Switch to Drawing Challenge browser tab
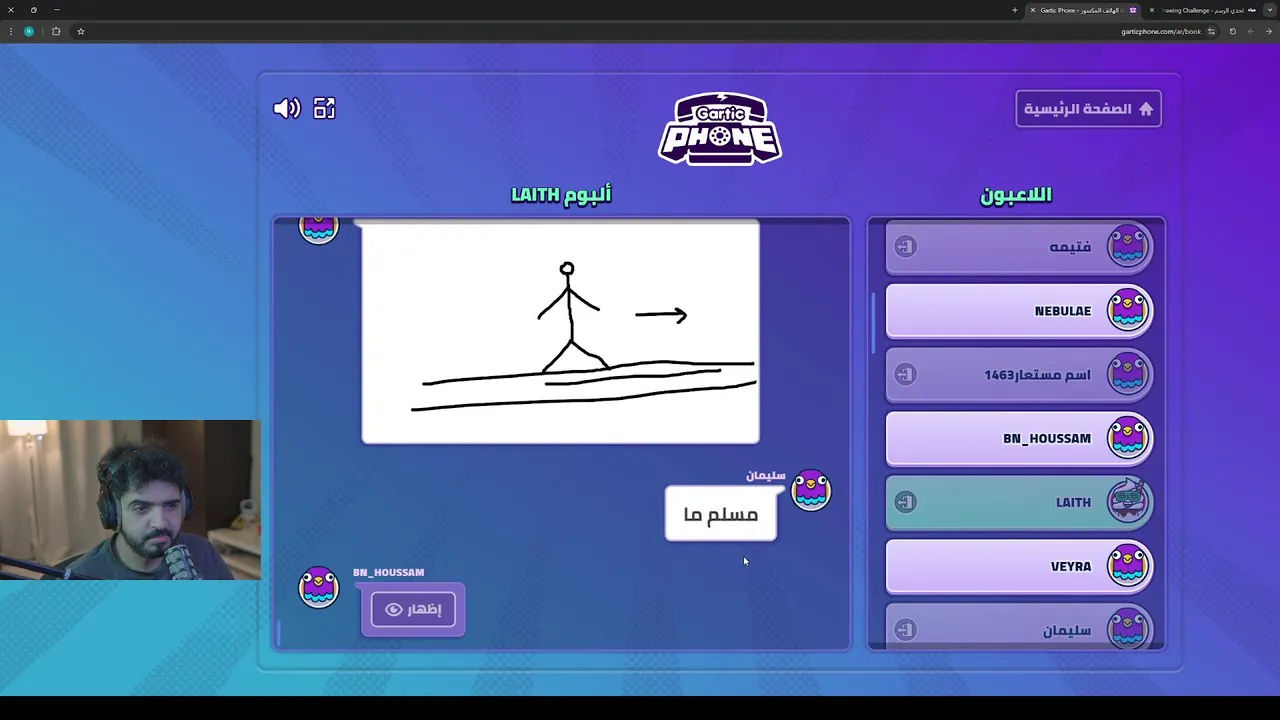The image size is (1280, 720). (1203, 10)
